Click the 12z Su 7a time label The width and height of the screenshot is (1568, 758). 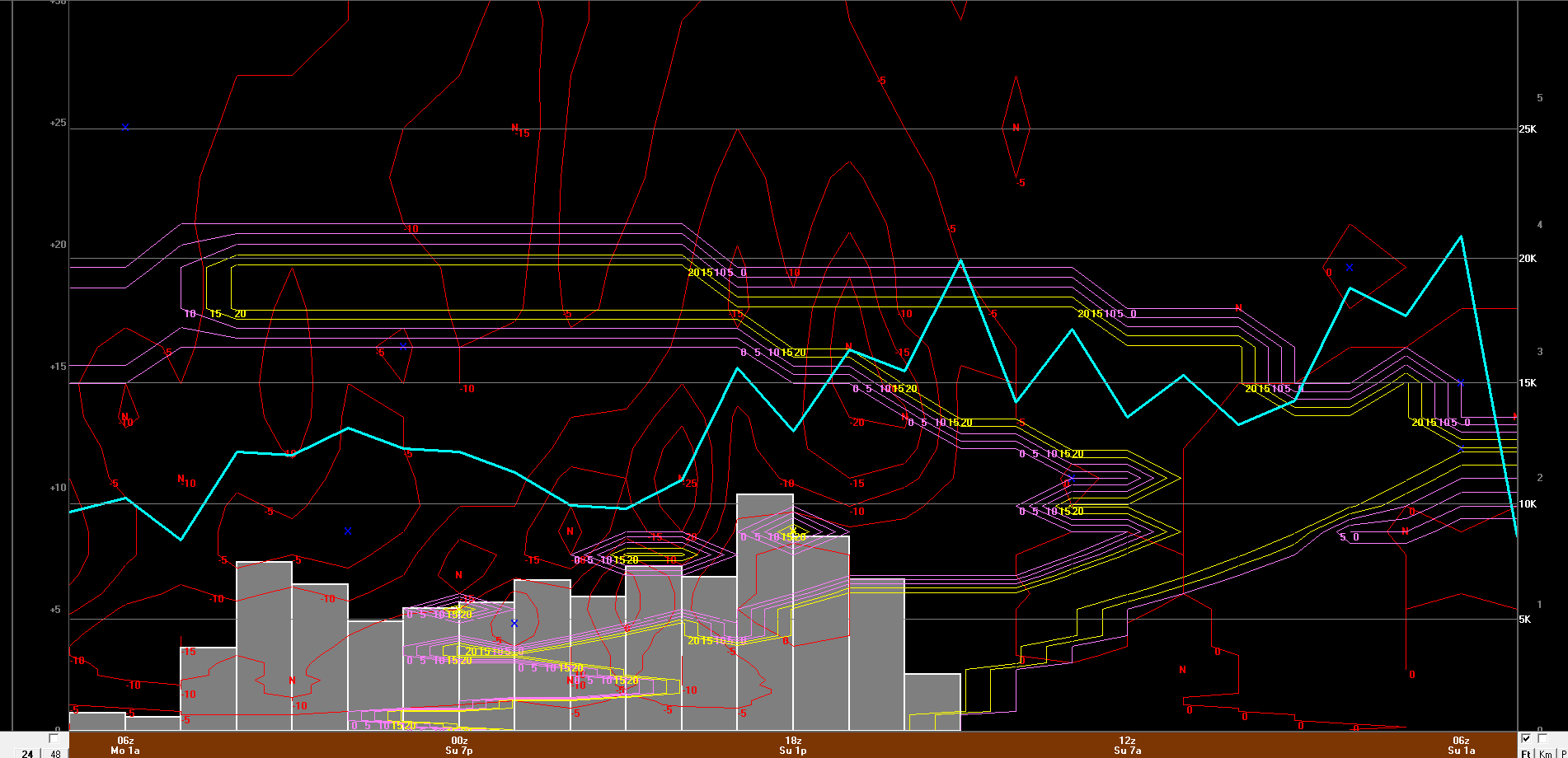point(1127,746)
